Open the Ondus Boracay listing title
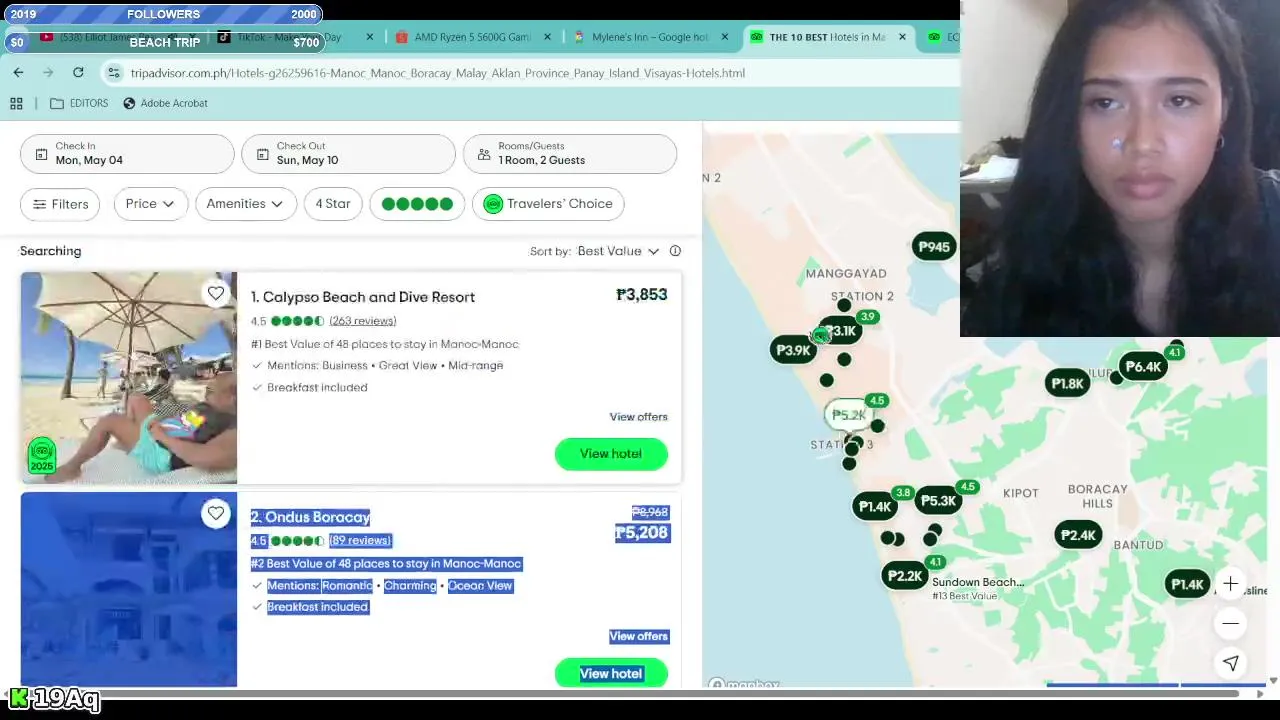1280x720 pixels. [311, 517]
